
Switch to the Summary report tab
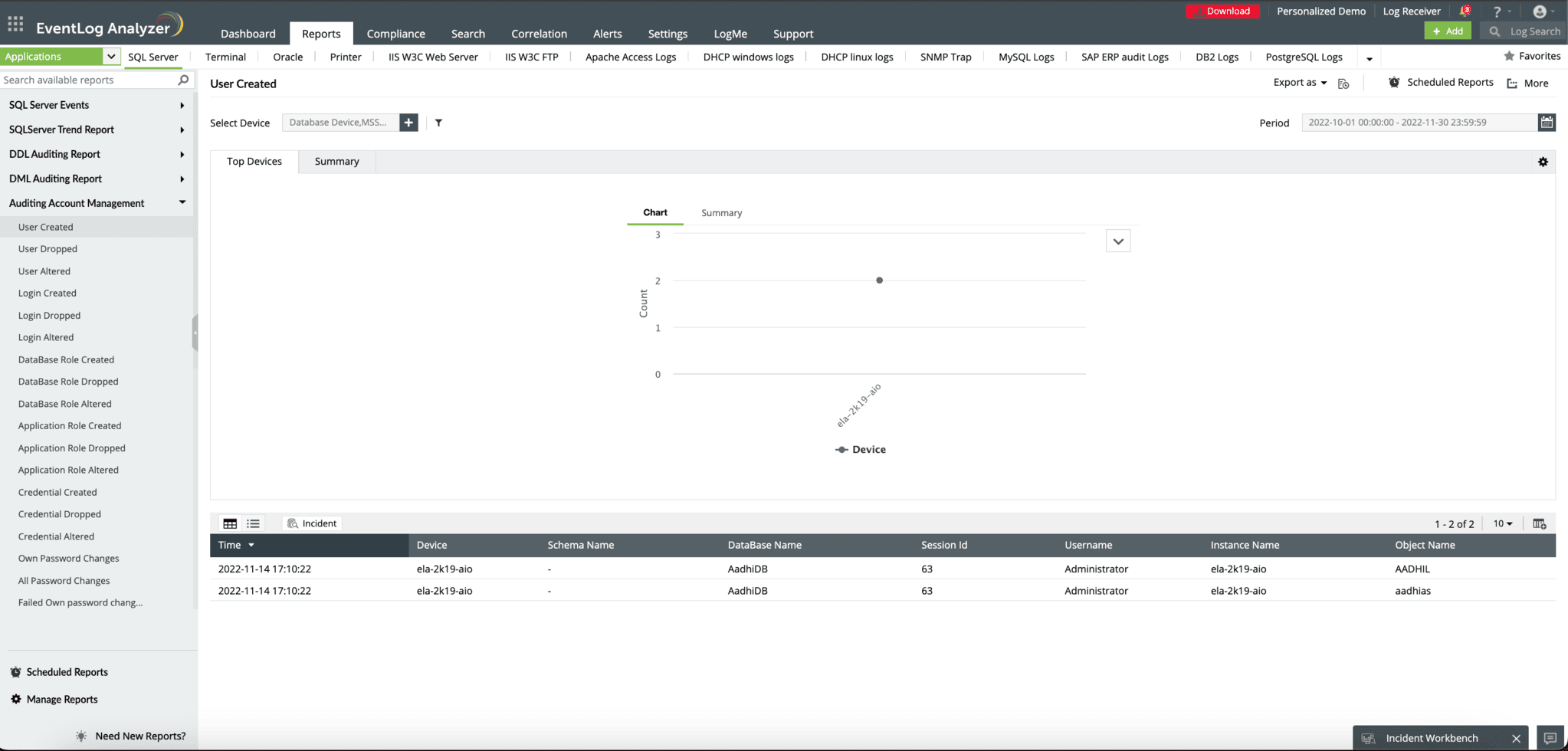pyautogui.click(x=336, y=162)
